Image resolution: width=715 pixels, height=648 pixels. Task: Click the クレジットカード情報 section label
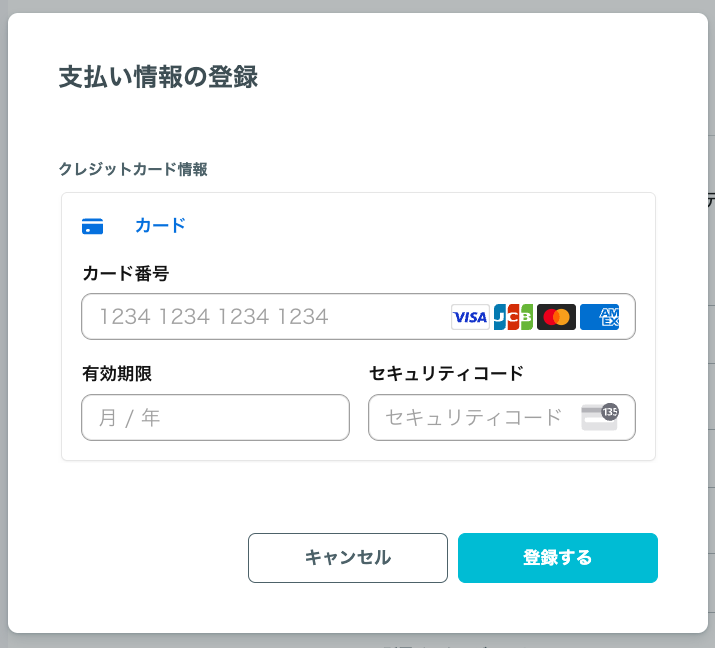point(133,169)
